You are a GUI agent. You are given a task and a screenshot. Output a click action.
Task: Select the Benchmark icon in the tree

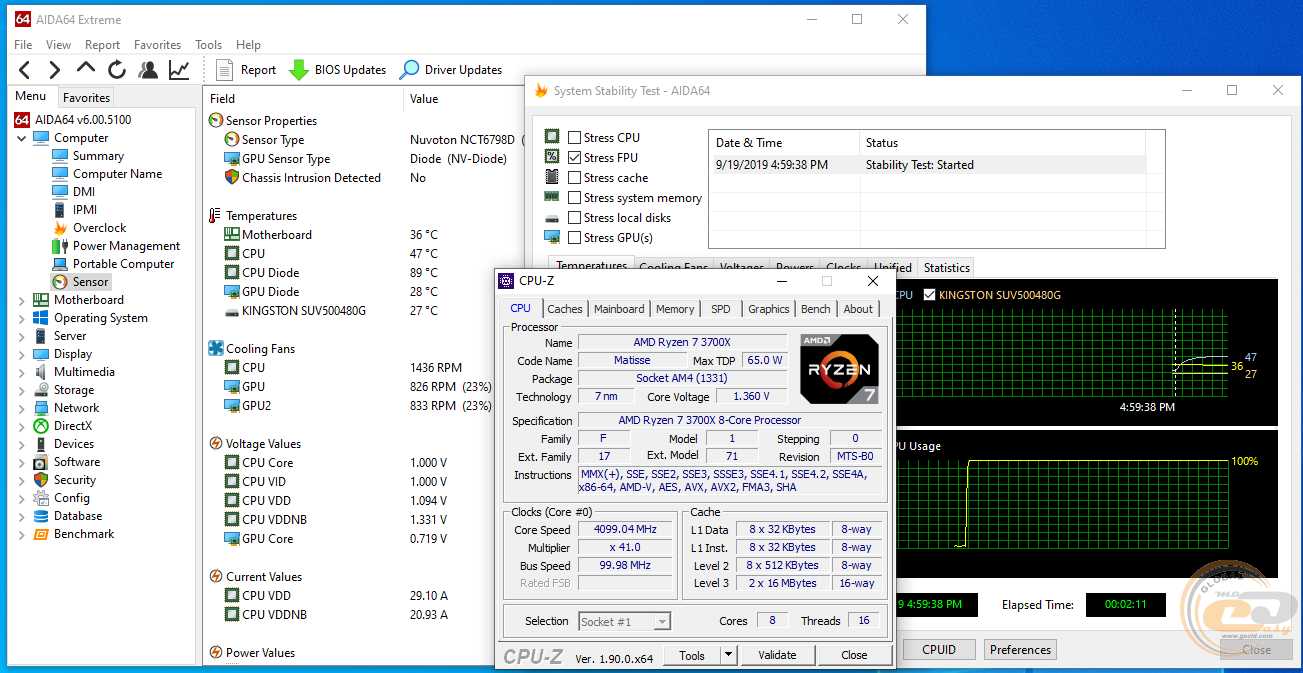click(x=41, y=534)
